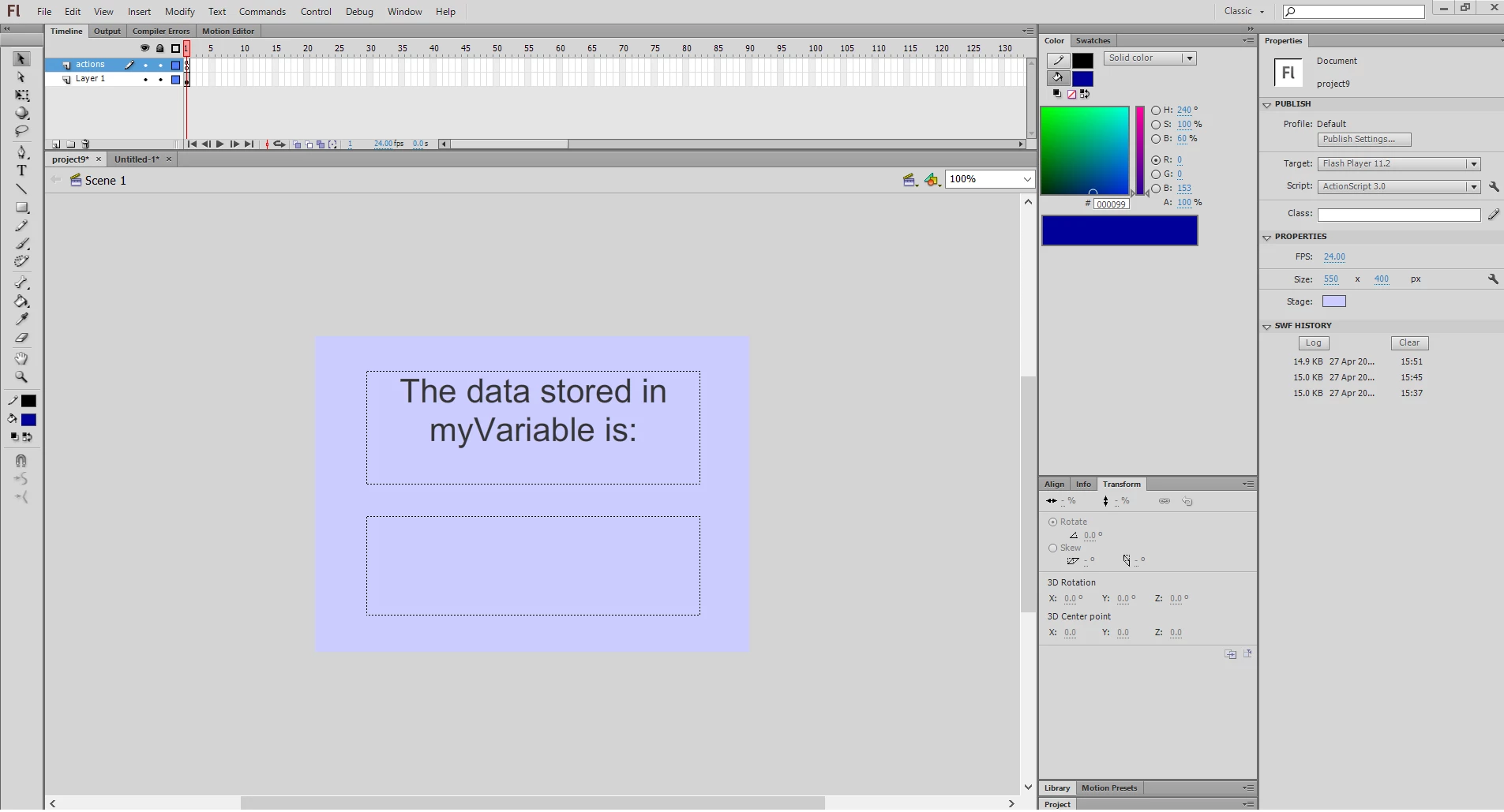Open the Commands menu

[262, 12]
